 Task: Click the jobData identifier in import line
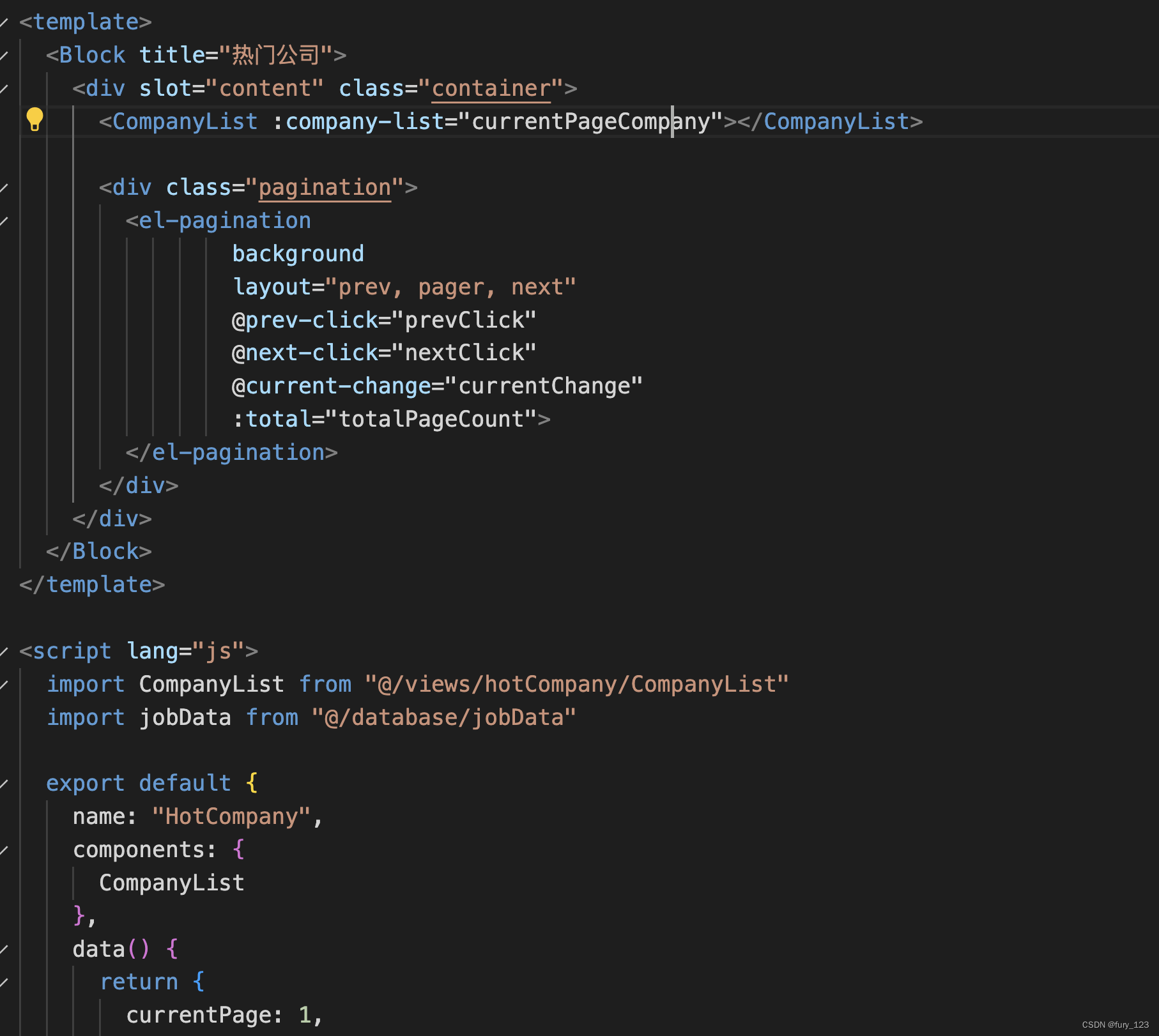pyautogui.click(x=185, y=717)
